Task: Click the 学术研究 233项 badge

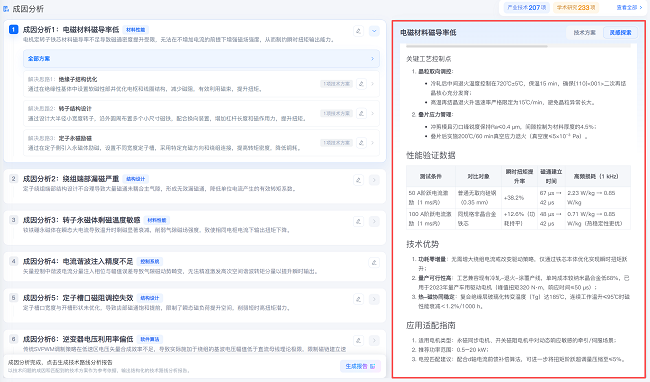Action: click(575, 7)
